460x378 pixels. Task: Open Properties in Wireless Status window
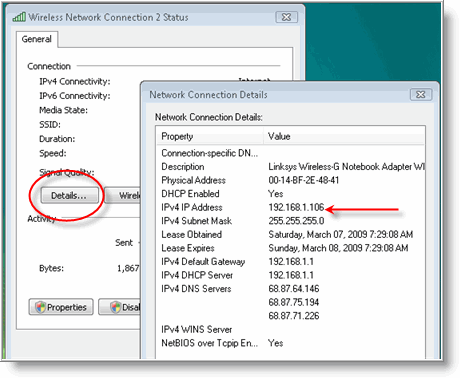coord(61,307)
